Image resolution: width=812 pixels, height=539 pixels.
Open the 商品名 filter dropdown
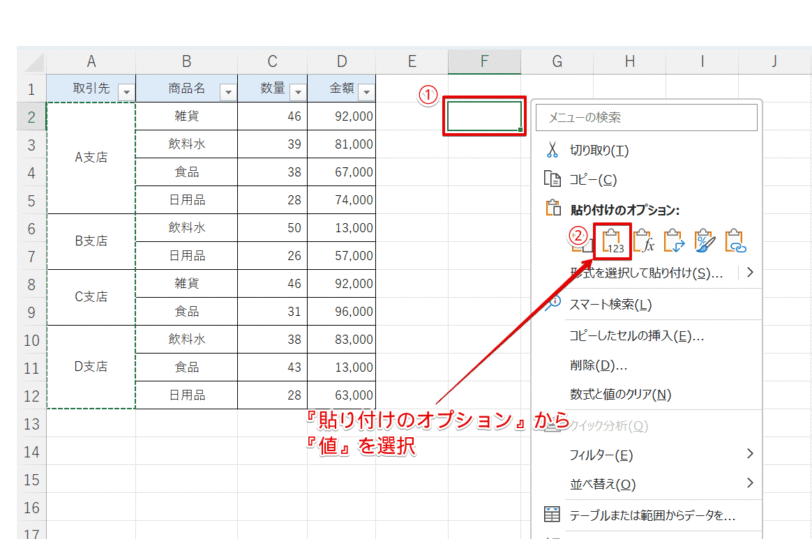point(228,92)
